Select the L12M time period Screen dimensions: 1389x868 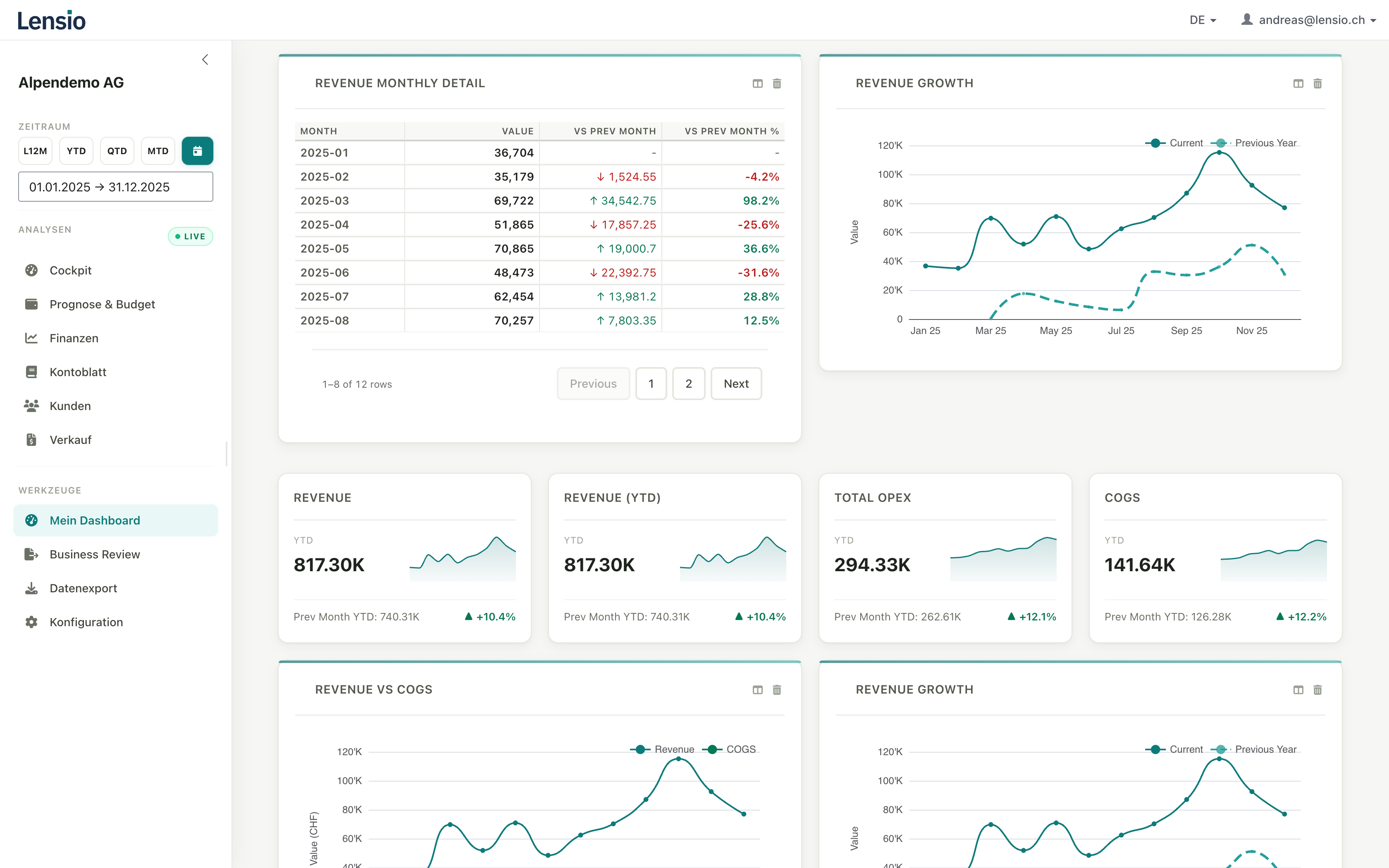35,150
